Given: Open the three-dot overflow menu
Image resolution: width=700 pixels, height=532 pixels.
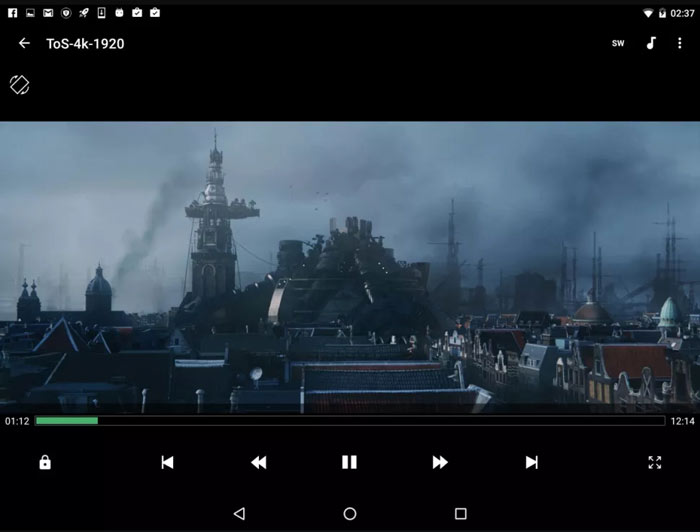Looking at the screenshot, I should pos(679,43).
